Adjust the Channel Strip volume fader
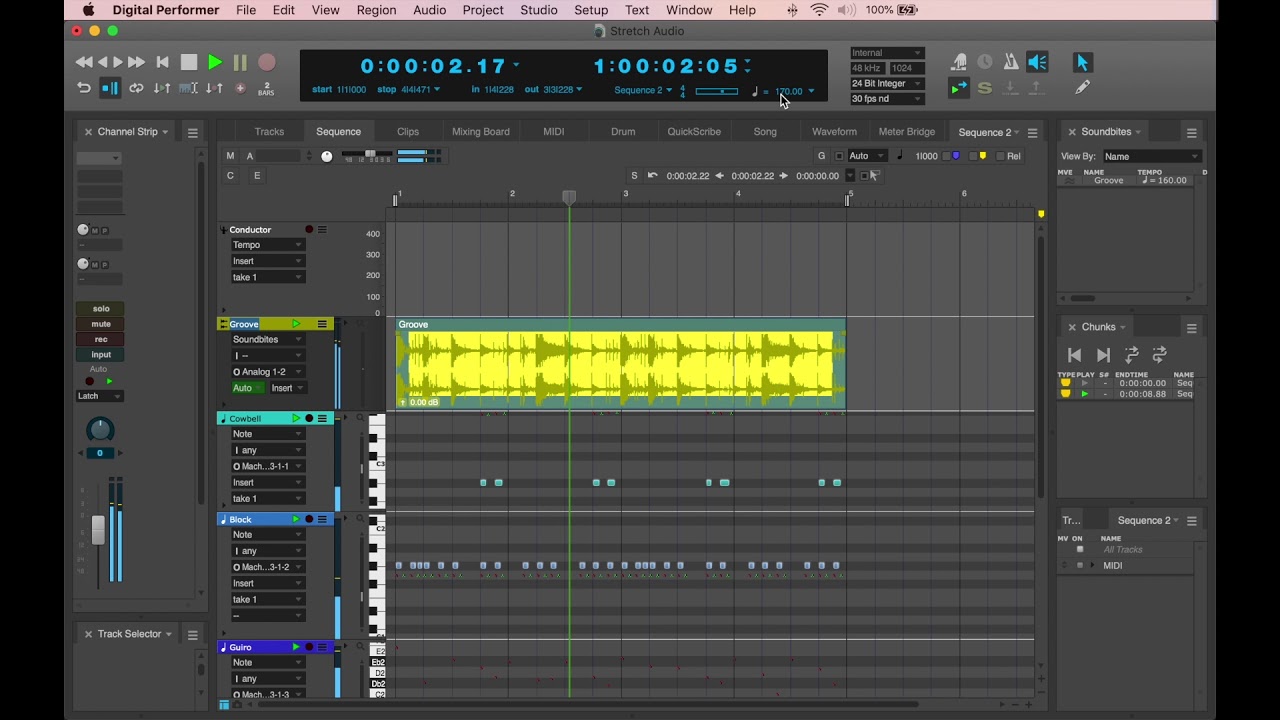The width and height of the screenshot is (1280, 720). [98, 530]
